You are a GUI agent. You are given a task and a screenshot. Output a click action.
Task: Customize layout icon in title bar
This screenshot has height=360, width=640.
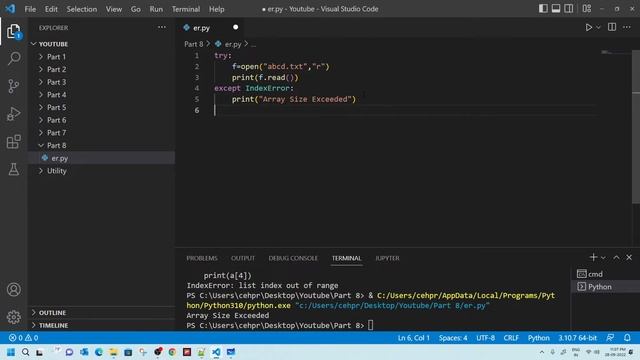click(587, 9)
